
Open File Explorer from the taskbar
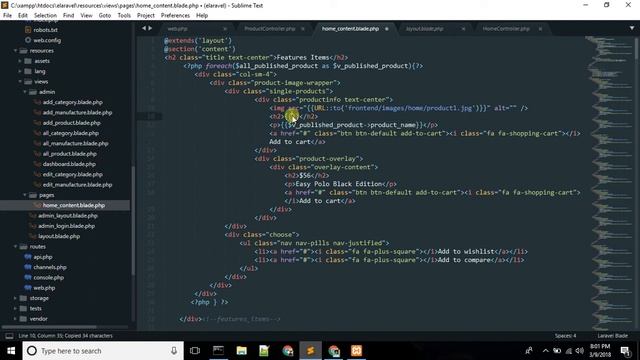tap(242, 351)
